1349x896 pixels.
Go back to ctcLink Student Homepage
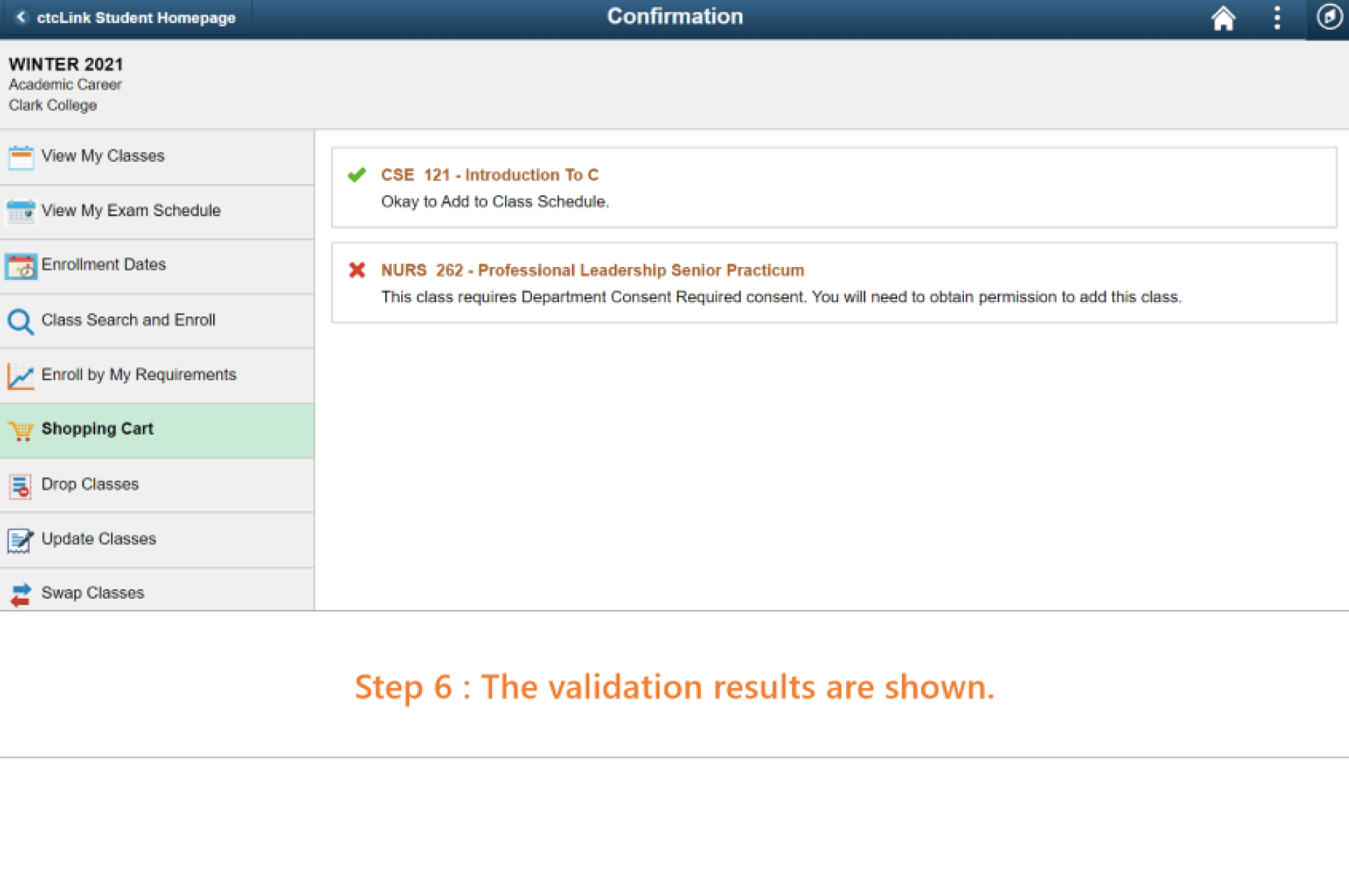(x=126, y=18)
